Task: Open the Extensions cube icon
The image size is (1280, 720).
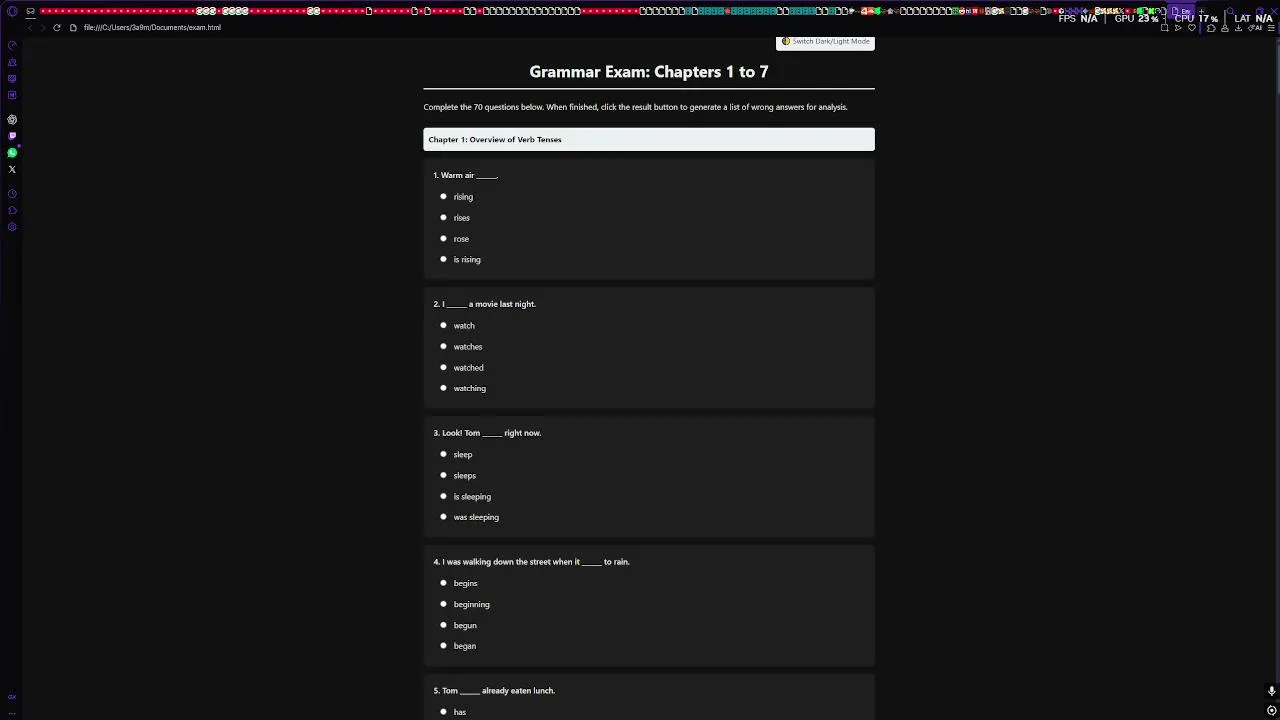Action: [x=1211, y=28]
